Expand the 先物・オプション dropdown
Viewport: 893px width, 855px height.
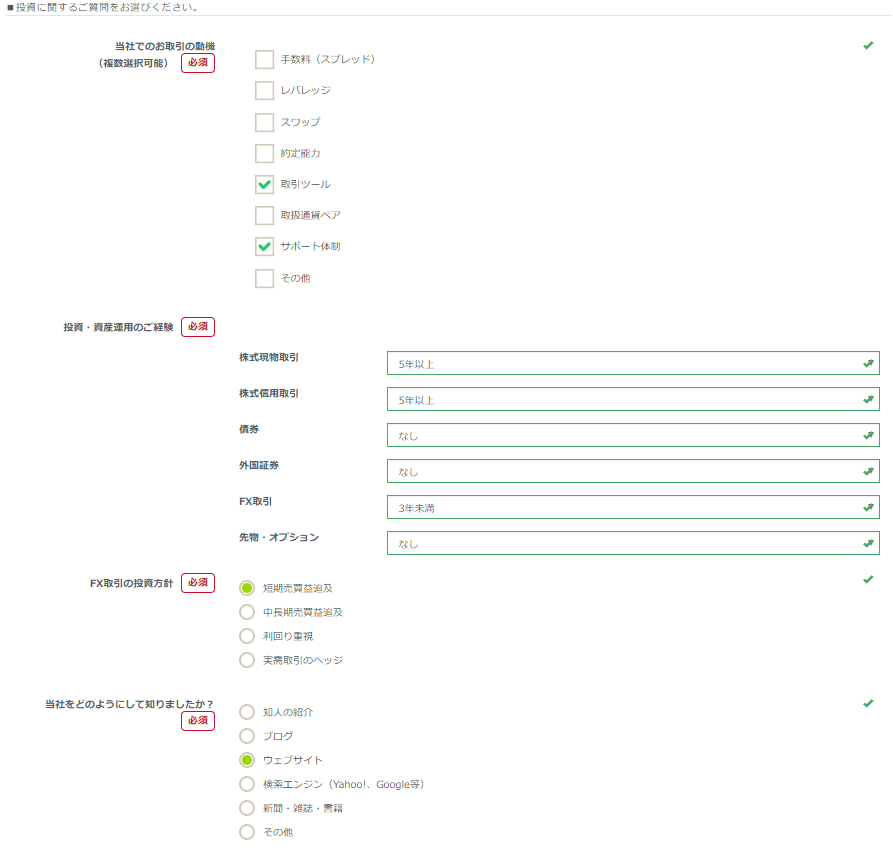point(632,544)
